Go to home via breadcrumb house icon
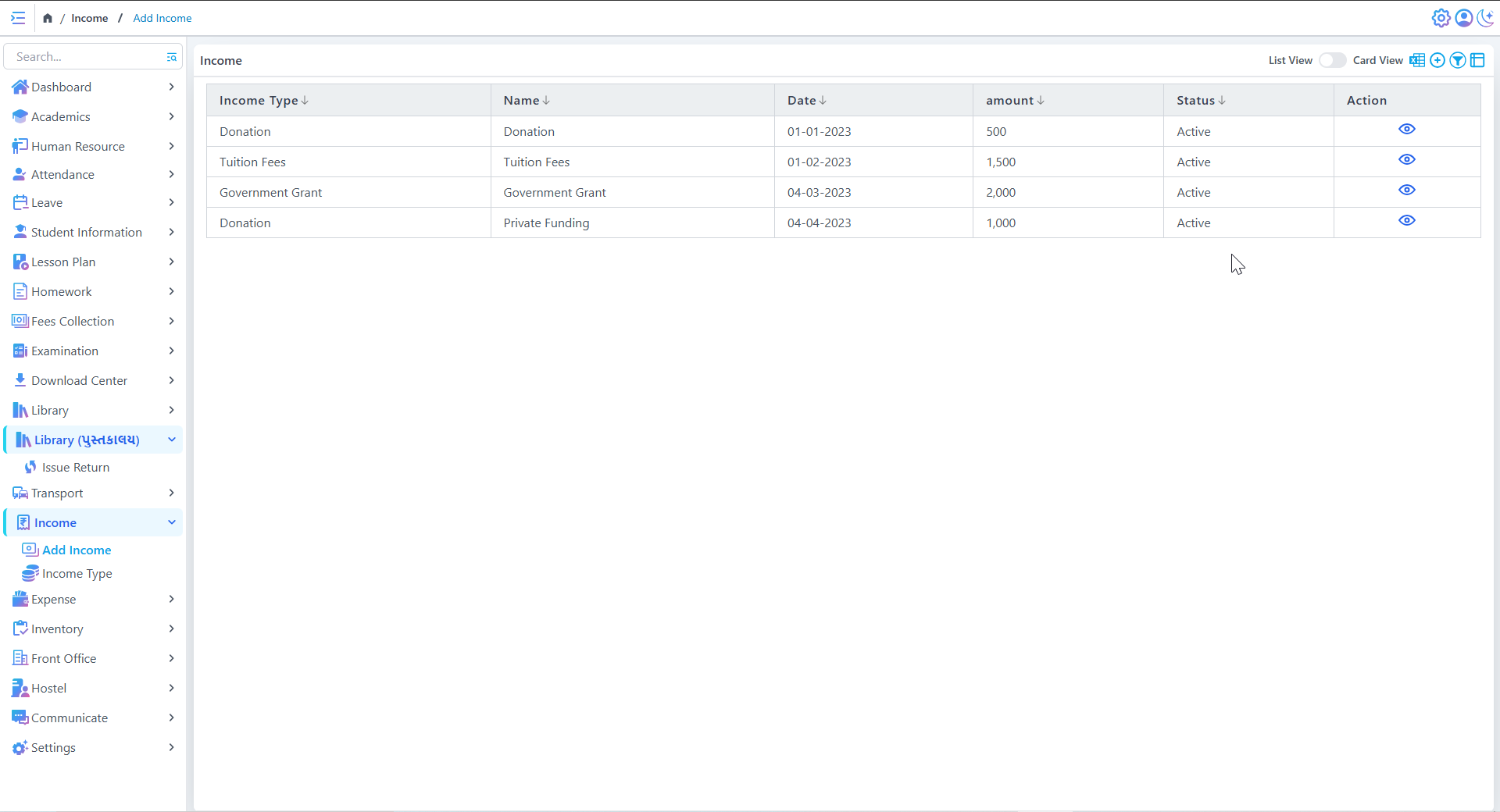 (x=48, y=18)
